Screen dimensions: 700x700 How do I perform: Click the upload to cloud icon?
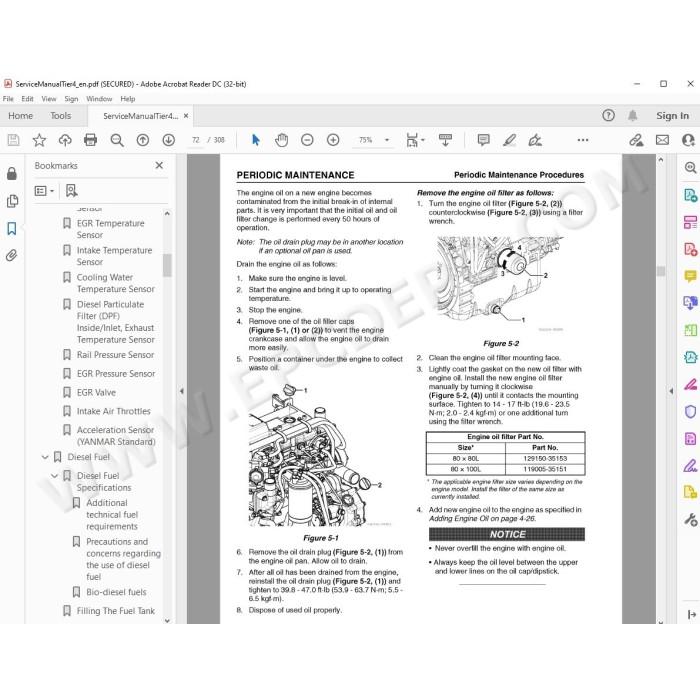pos(65,140)
